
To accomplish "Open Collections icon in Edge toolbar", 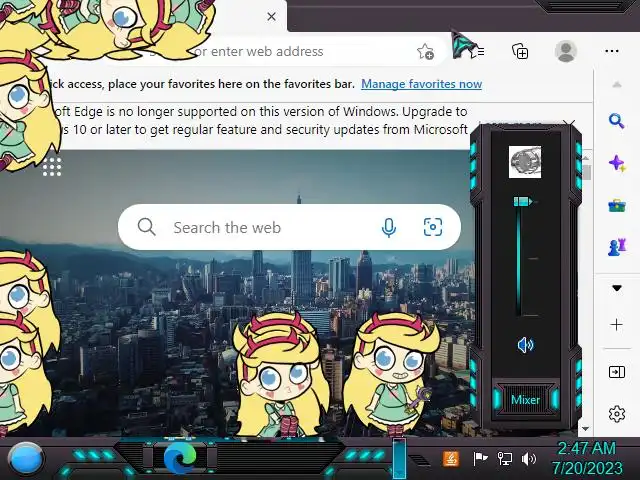I will (520, 51).
